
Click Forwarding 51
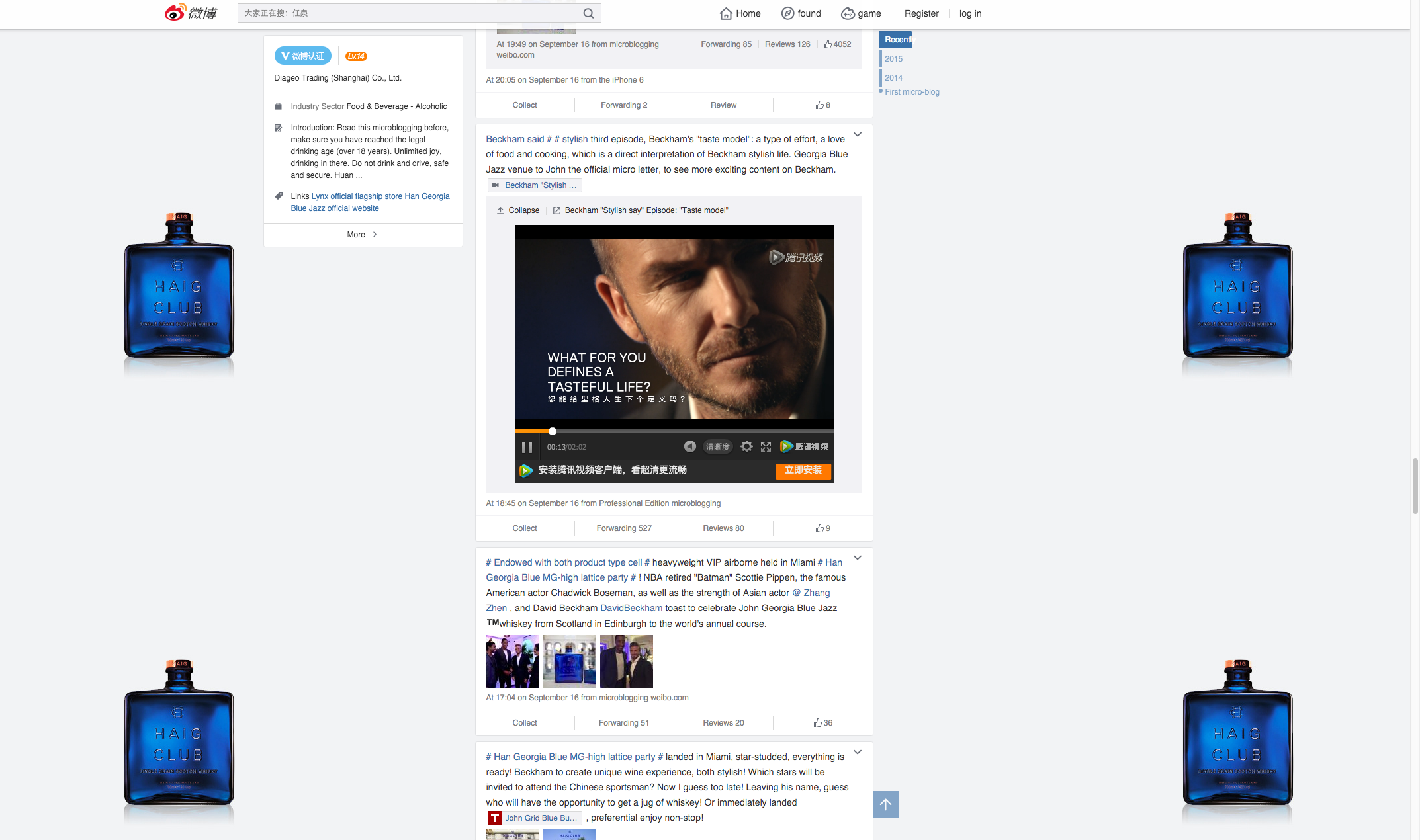coord(624,723)
